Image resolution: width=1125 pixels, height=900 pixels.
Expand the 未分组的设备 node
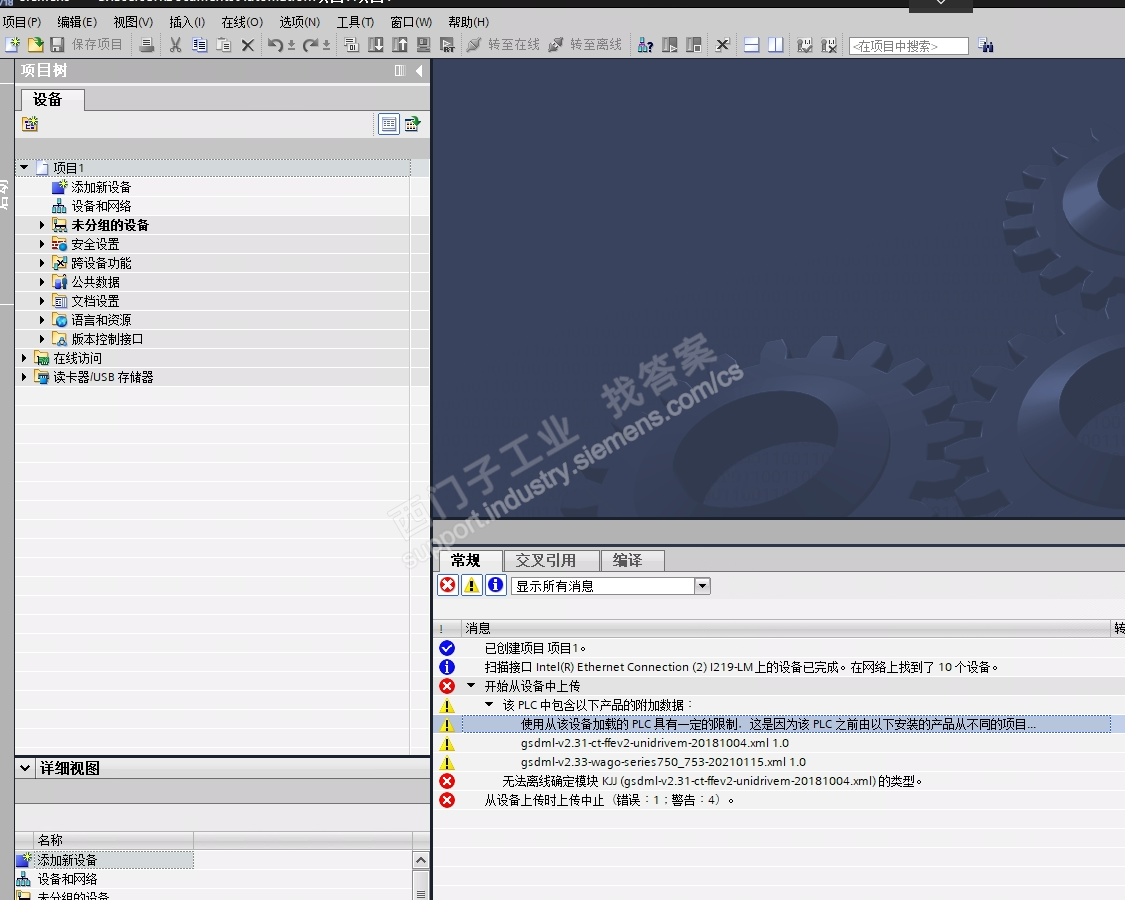(x=42, y=225)
